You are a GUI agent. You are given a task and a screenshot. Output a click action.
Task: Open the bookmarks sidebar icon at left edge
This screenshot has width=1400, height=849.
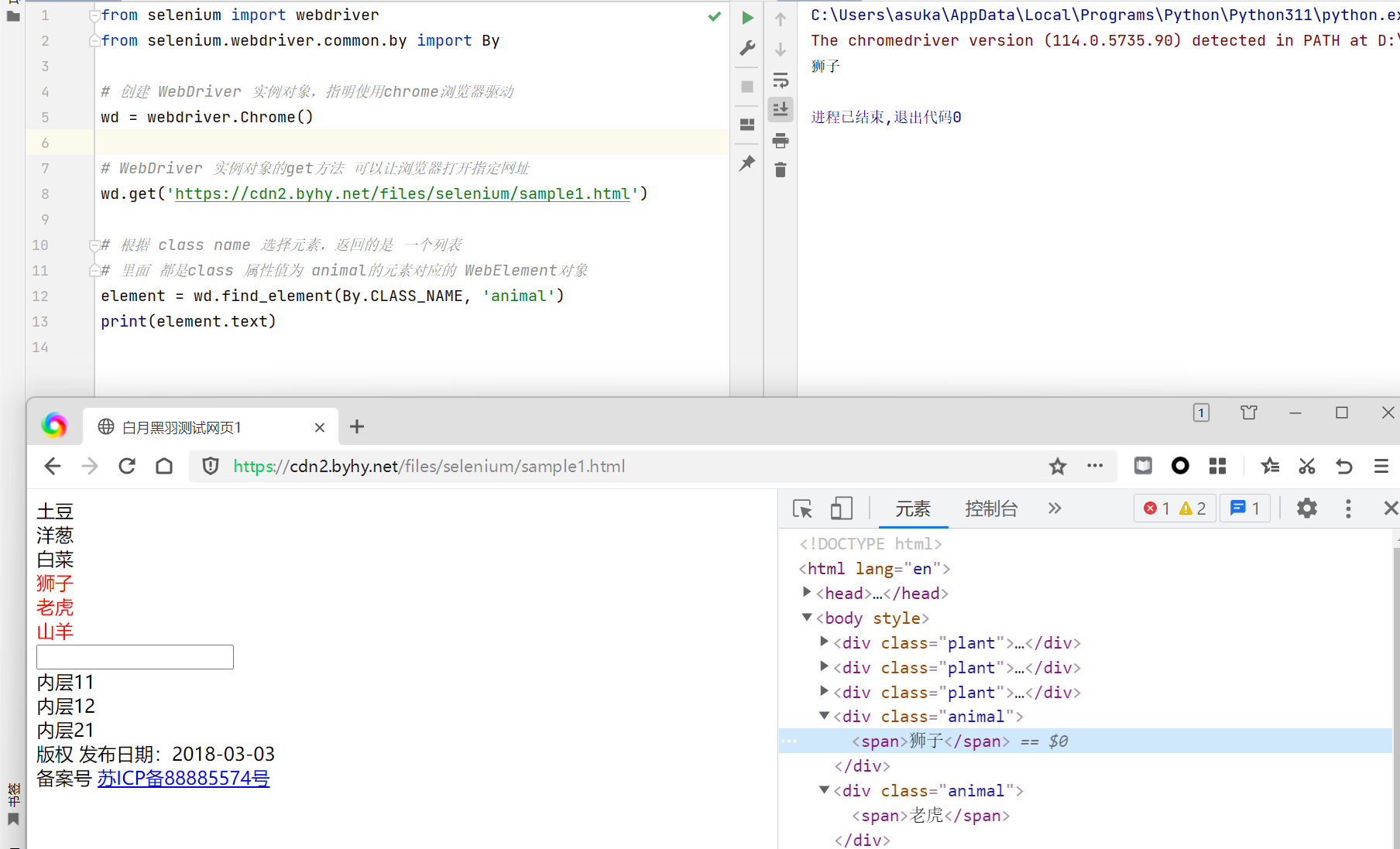tap(13, 819)
